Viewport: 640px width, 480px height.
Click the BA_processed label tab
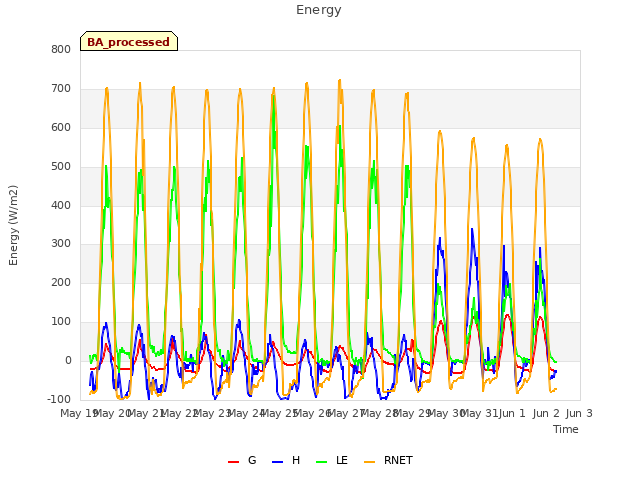129,41
